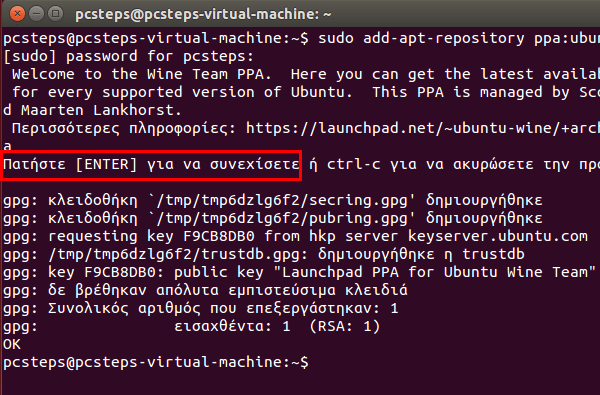Minimize the terminal window
This screenshot has height=395, width=600.
click(36, 14)
